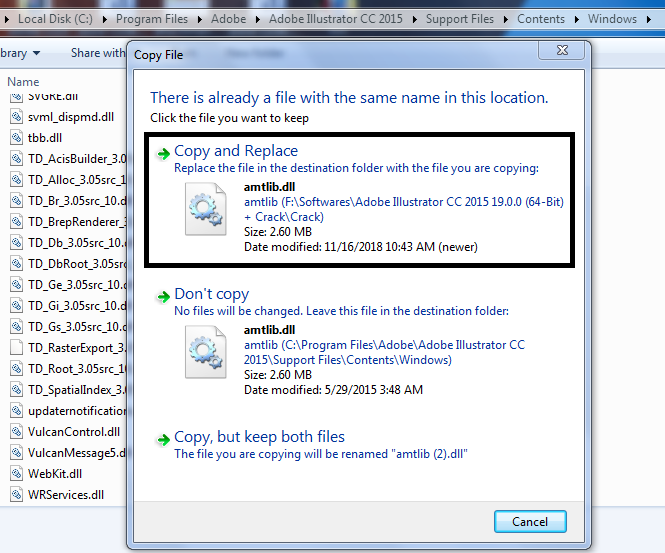This screenshot has width=665, height=553.
Task: Expand arrow after Adobe Illustrator CC 2015 breadcrumb
Action: click(x=415, y=20)
